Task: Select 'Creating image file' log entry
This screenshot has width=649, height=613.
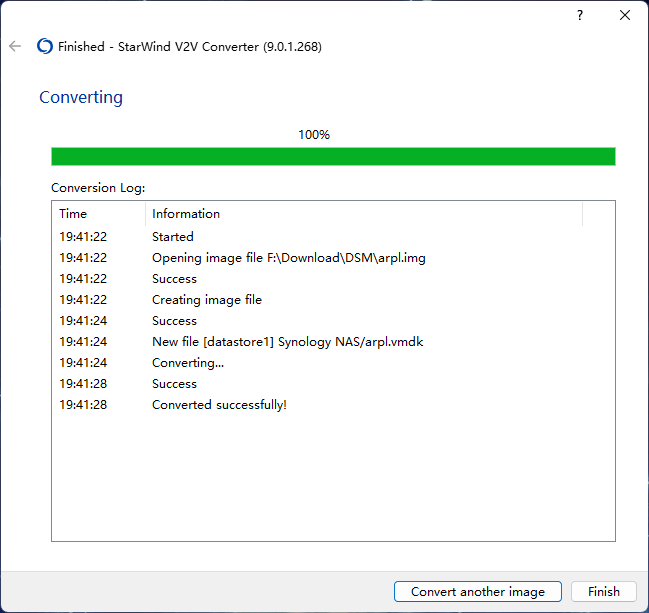Action: tap(333, 300)
